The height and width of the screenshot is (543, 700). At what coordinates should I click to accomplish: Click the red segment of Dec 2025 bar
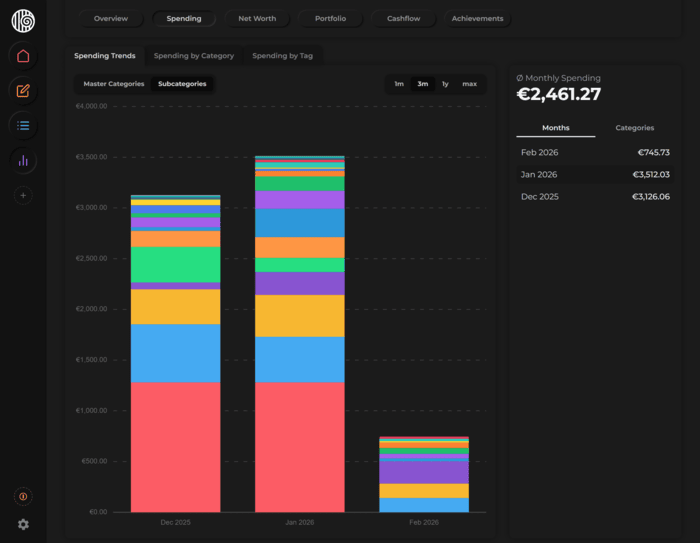[x=175, y=446]
